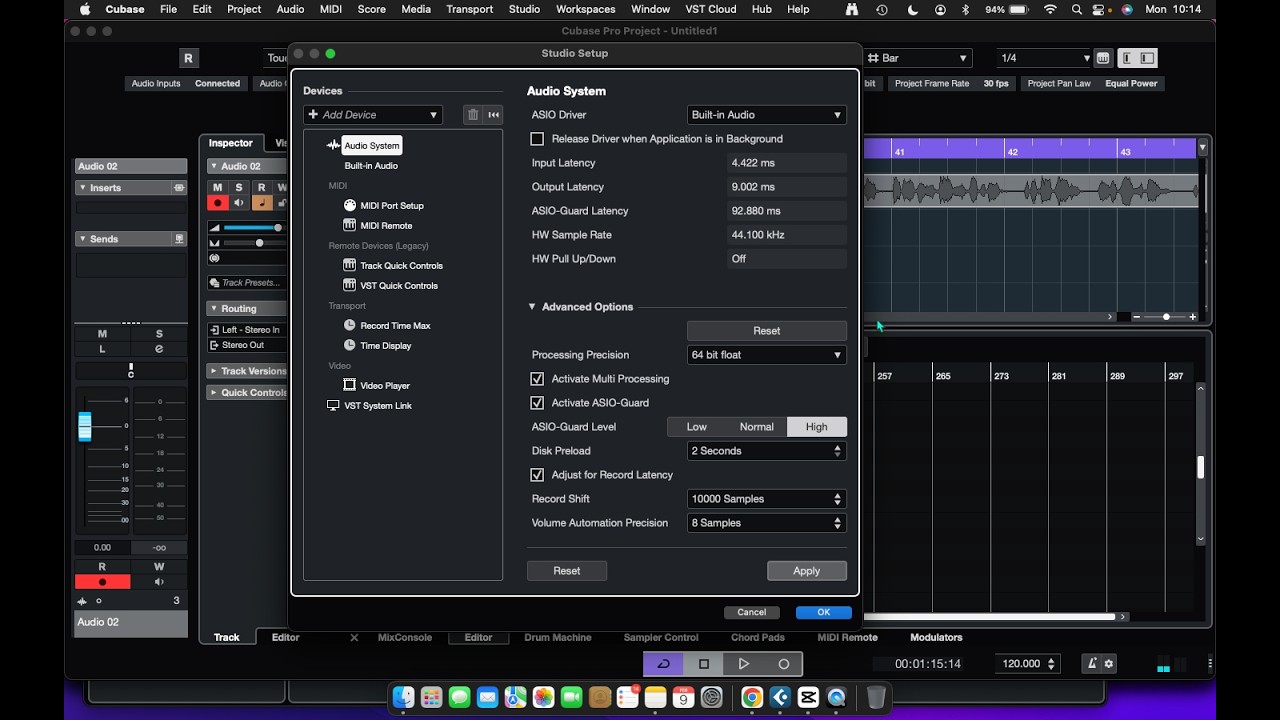The height and width of the screenshot is (720, 1280).
Task: Toggle the metronome click icon
Action: pyautogui.click(x=1092, y=664)
